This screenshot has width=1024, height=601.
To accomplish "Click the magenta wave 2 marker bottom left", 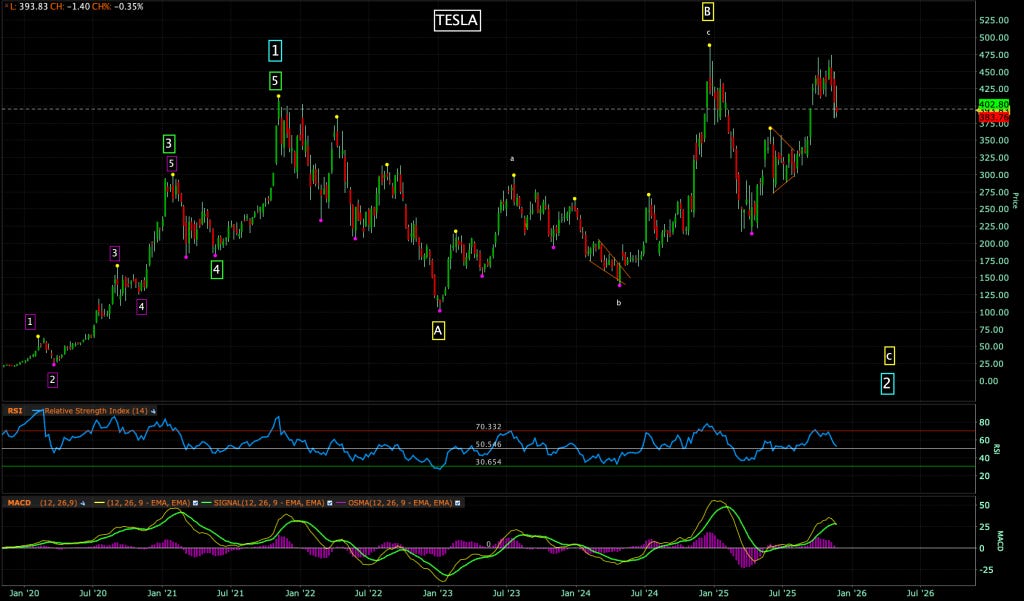I will pos(52,379).
